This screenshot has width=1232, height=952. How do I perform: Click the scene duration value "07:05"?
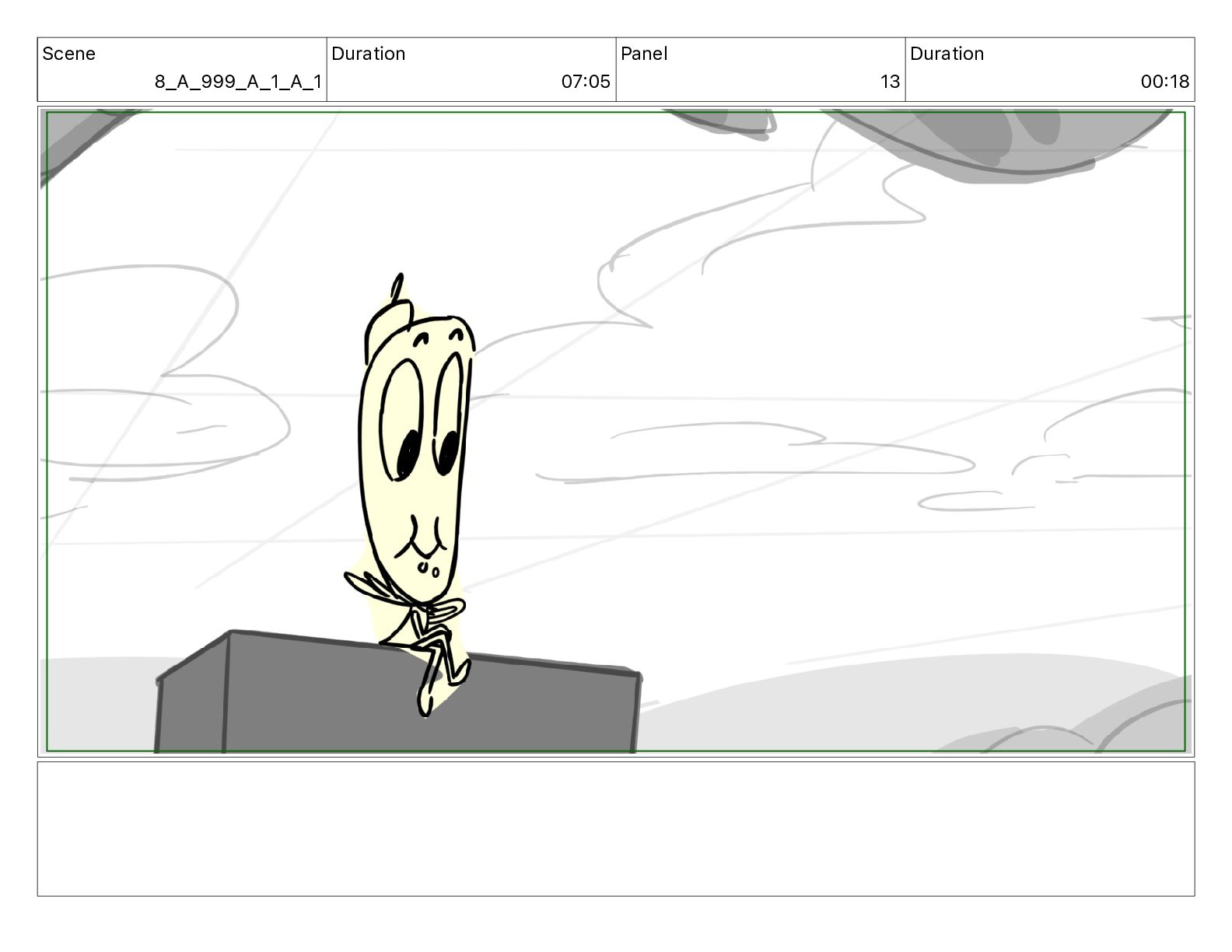[x=586, y=82]
